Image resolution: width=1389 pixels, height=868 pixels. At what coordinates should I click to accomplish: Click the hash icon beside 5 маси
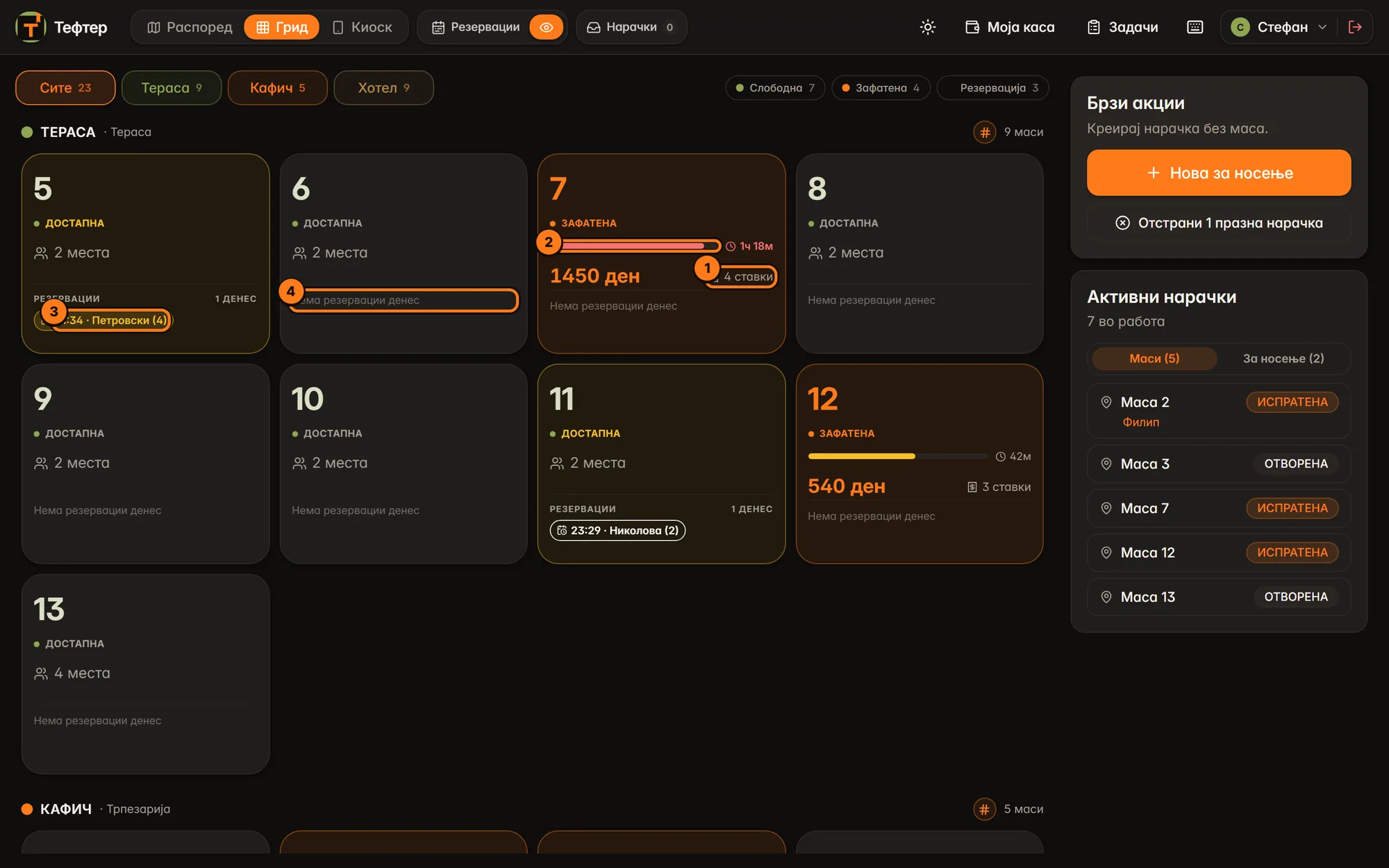click(985, 809)
